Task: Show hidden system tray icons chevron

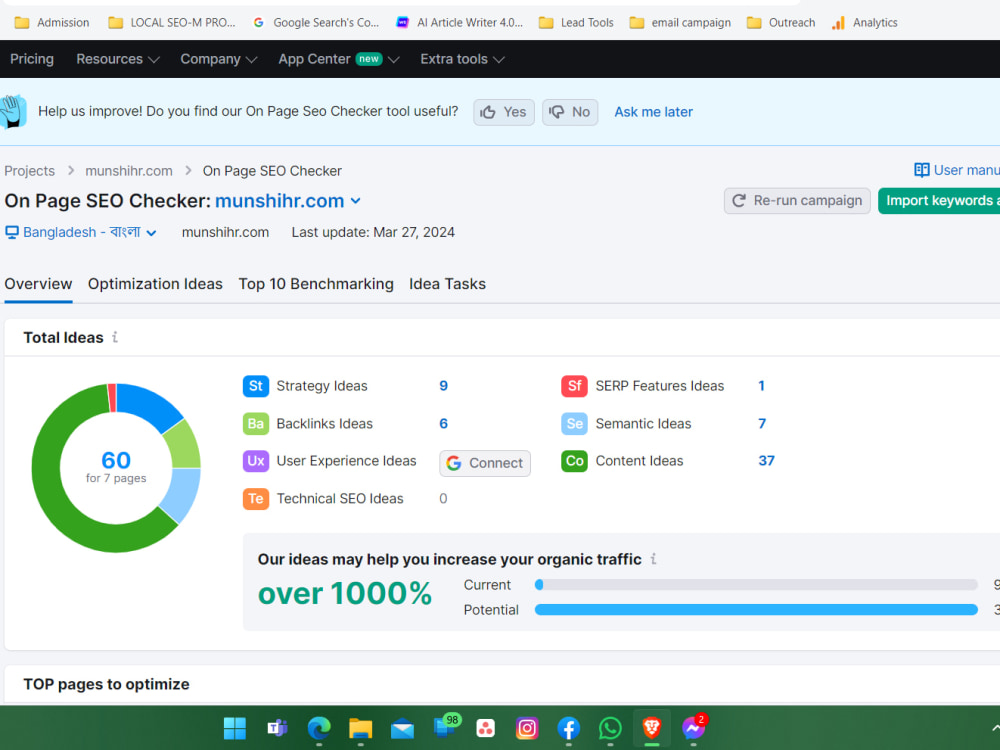Action: (995, 728)
